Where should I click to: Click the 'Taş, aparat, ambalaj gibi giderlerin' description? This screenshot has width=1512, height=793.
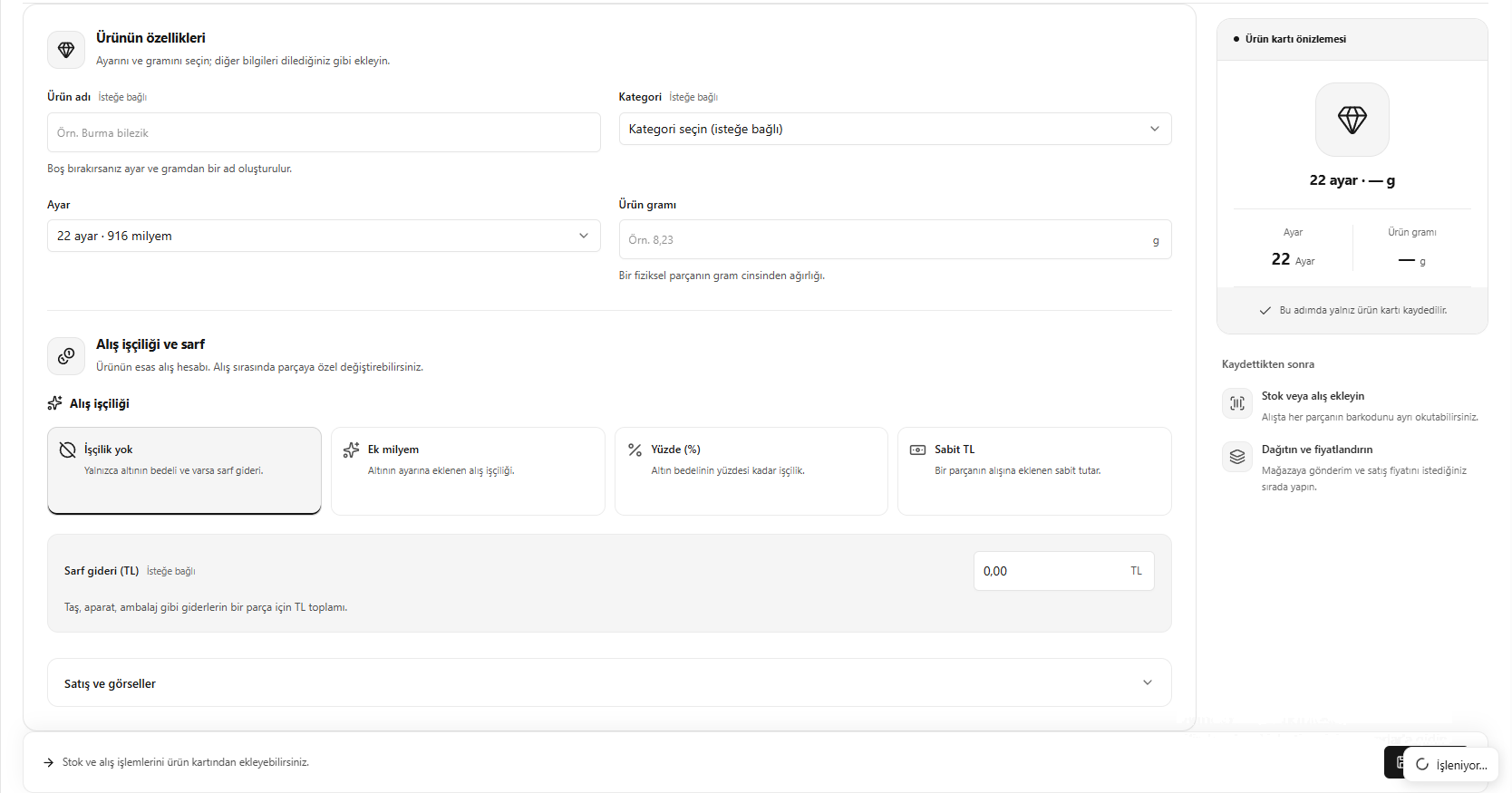point(206,607)
